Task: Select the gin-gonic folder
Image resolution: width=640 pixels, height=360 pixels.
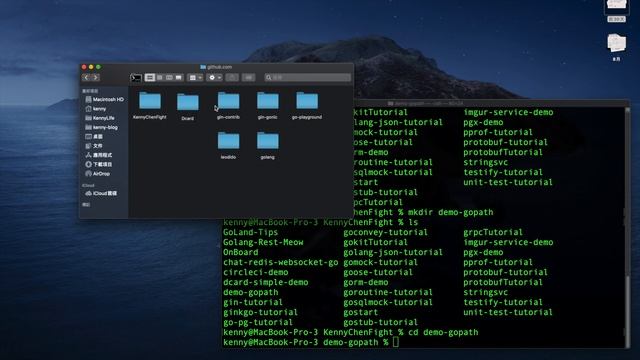Action: [268, 105]
